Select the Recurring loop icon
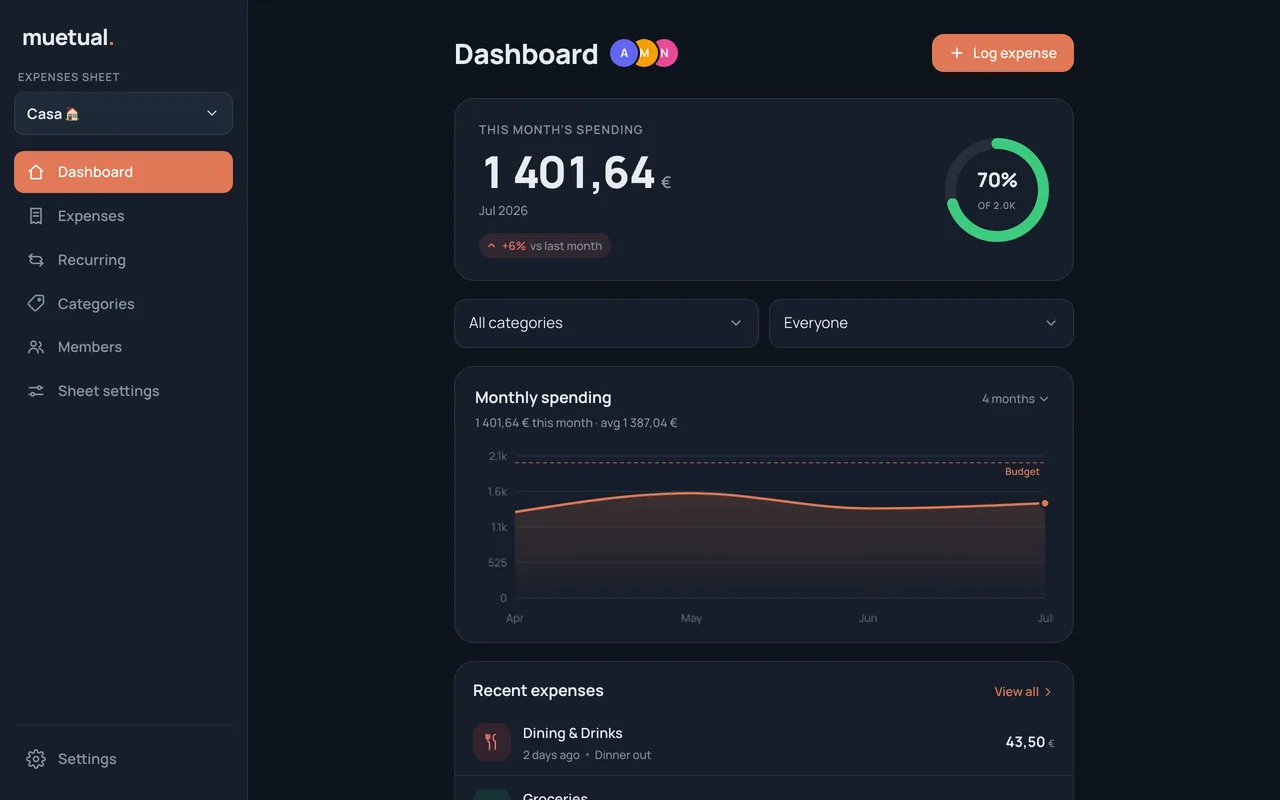Image resolution: width=1280 pixels, height=800 pixels. [36, 260]
